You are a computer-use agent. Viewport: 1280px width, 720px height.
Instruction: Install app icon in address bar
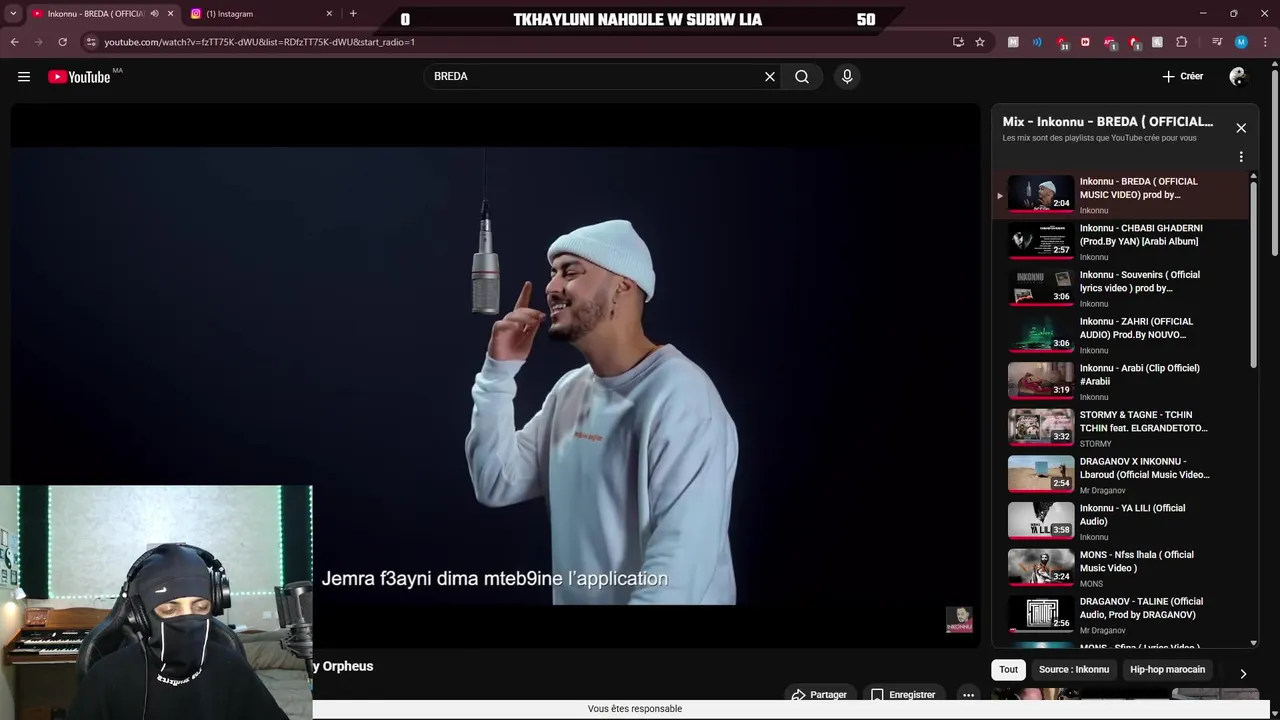click(x=958, y=42)
